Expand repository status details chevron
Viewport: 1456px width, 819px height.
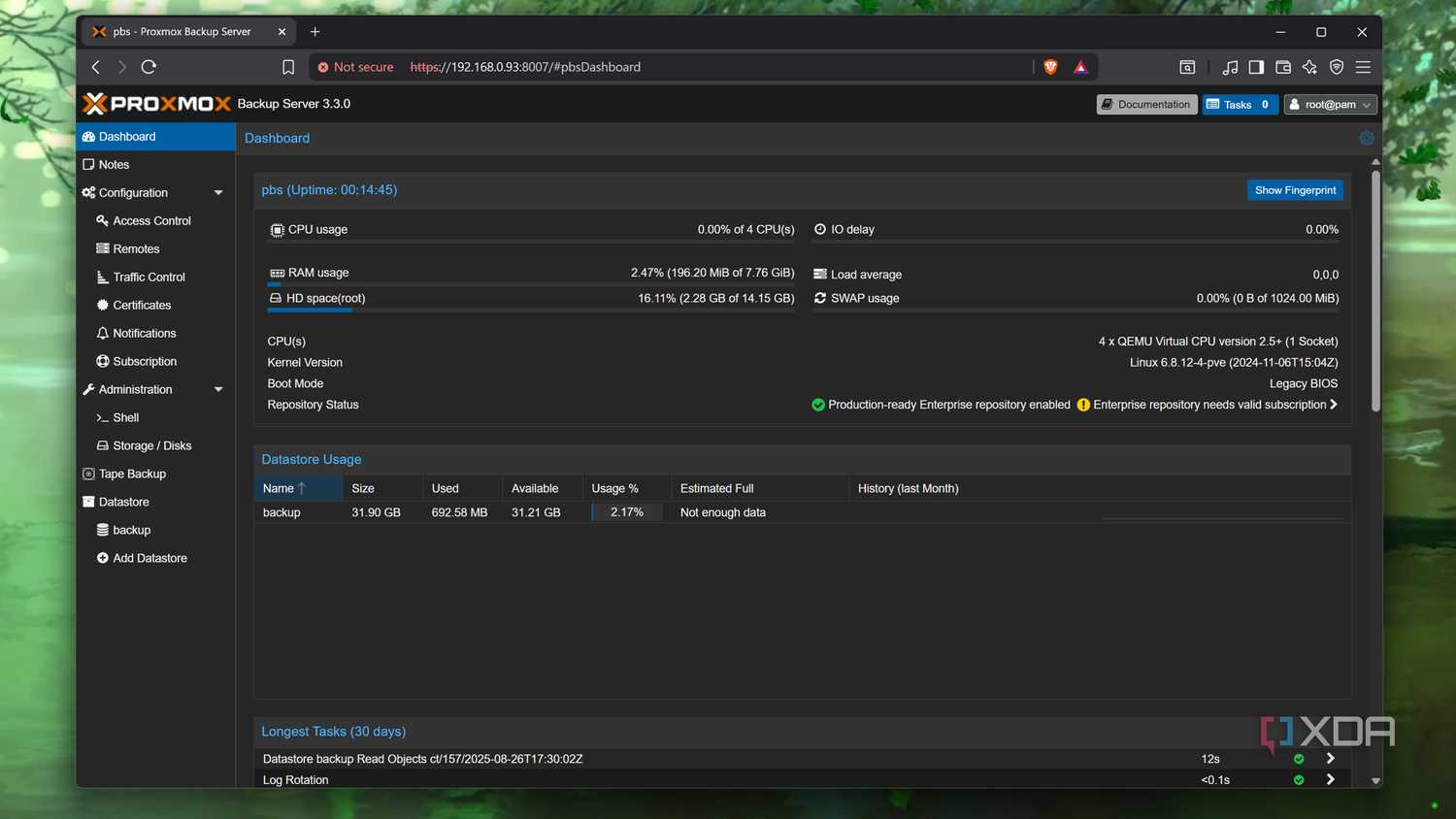pos(1334,405)
